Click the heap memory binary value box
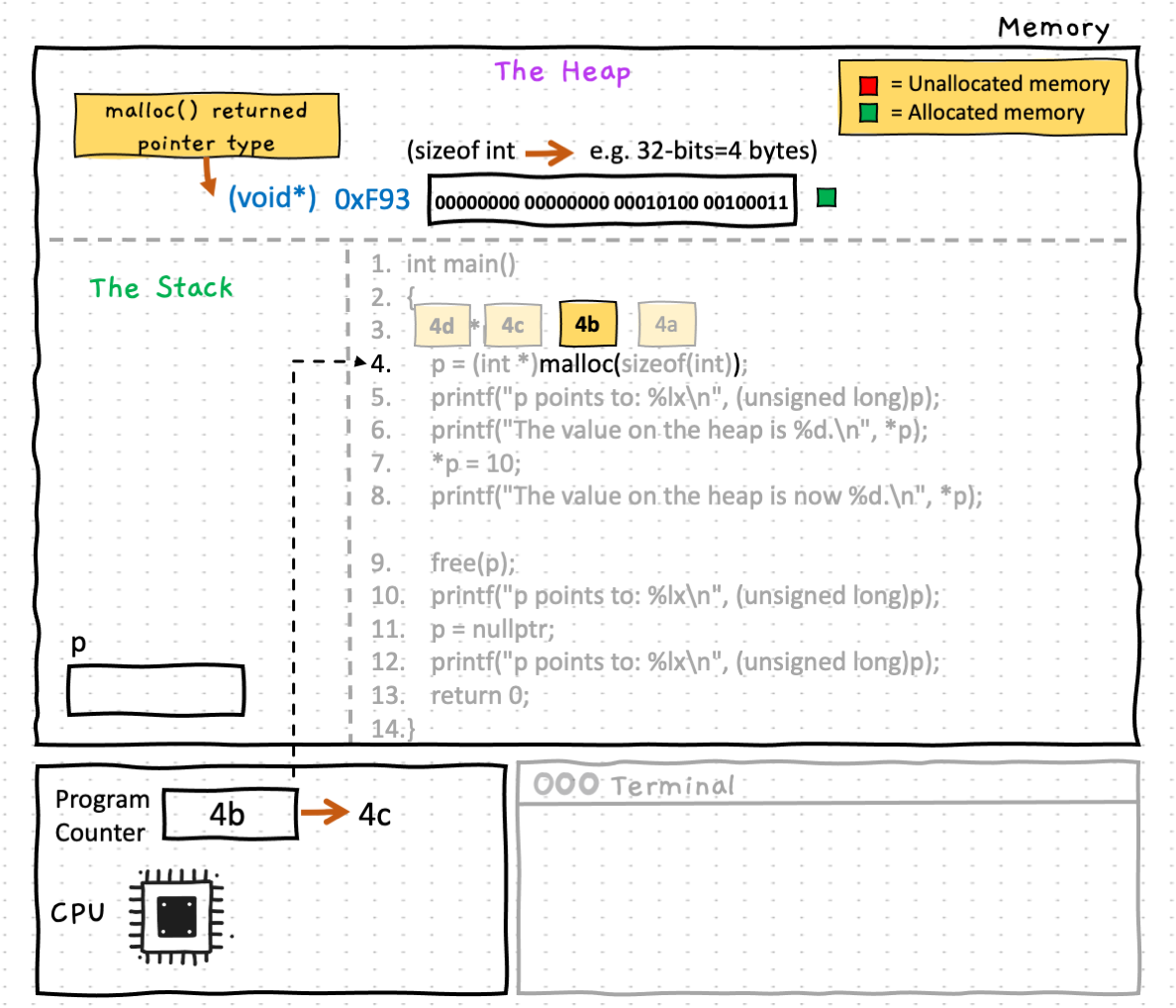 click(x=611, y=201)
